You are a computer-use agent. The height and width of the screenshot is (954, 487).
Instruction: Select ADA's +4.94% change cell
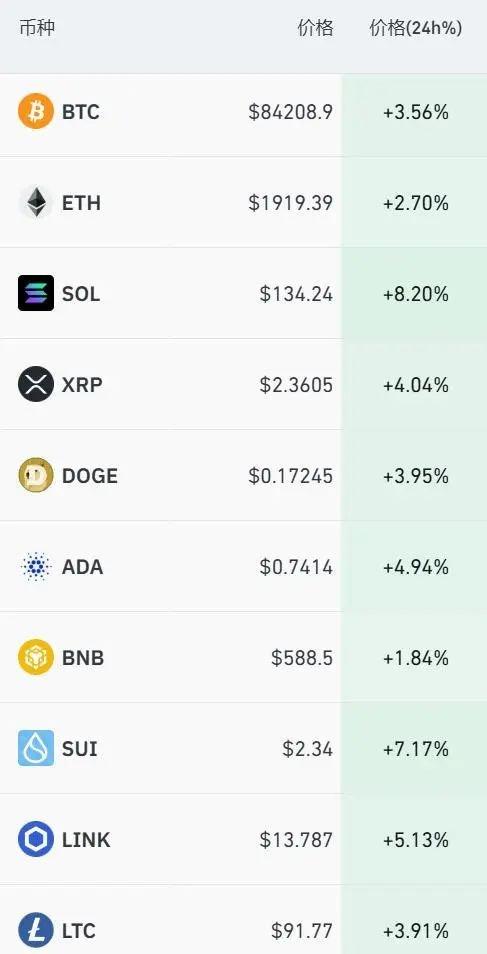click(x=416, y=566)
